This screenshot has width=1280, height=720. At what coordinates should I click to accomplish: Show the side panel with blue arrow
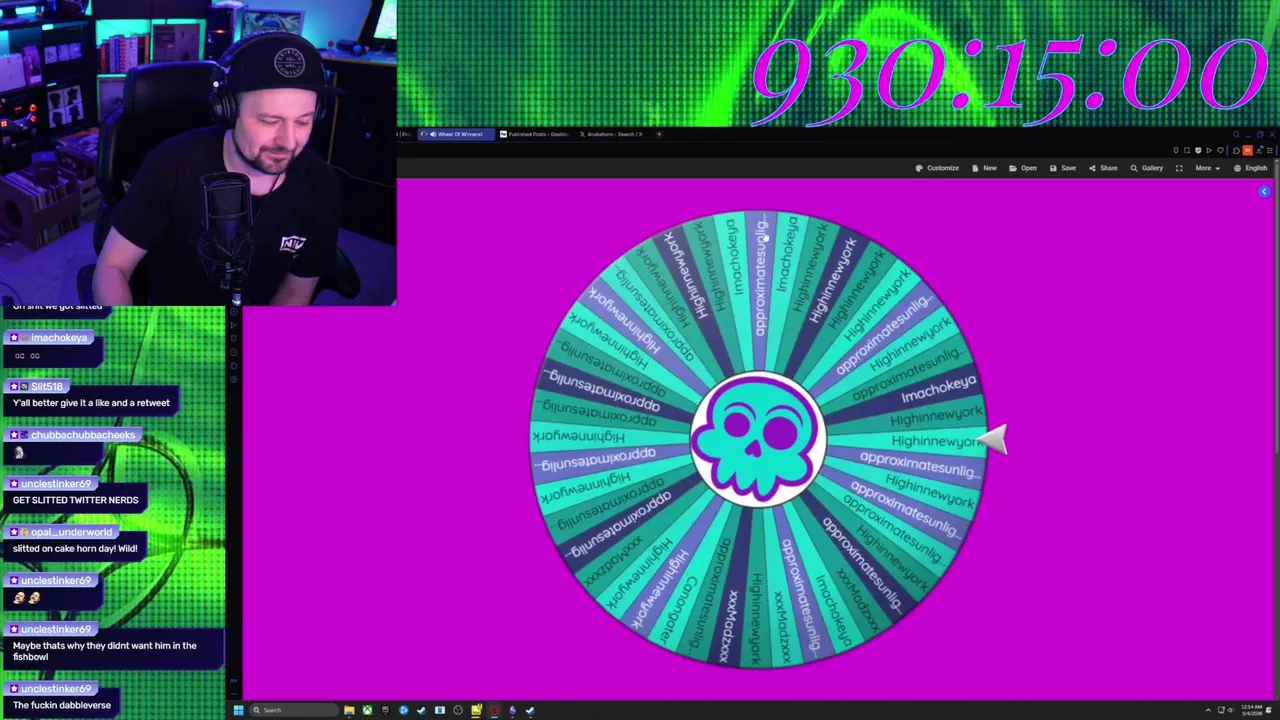click(x=1264, y=191)
